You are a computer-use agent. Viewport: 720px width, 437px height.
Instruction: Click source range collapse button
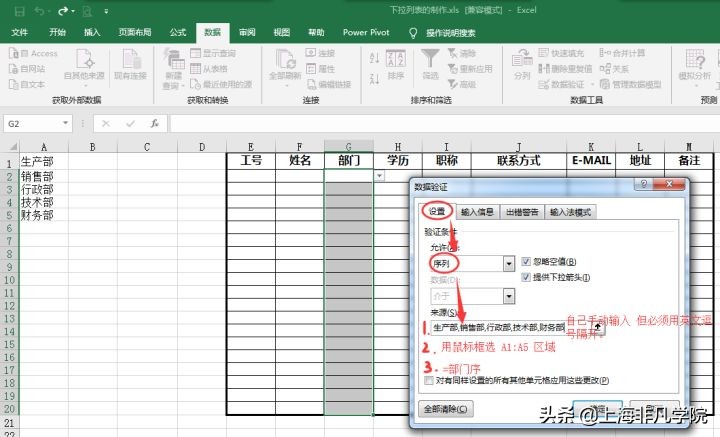click(x=598, y=327)
